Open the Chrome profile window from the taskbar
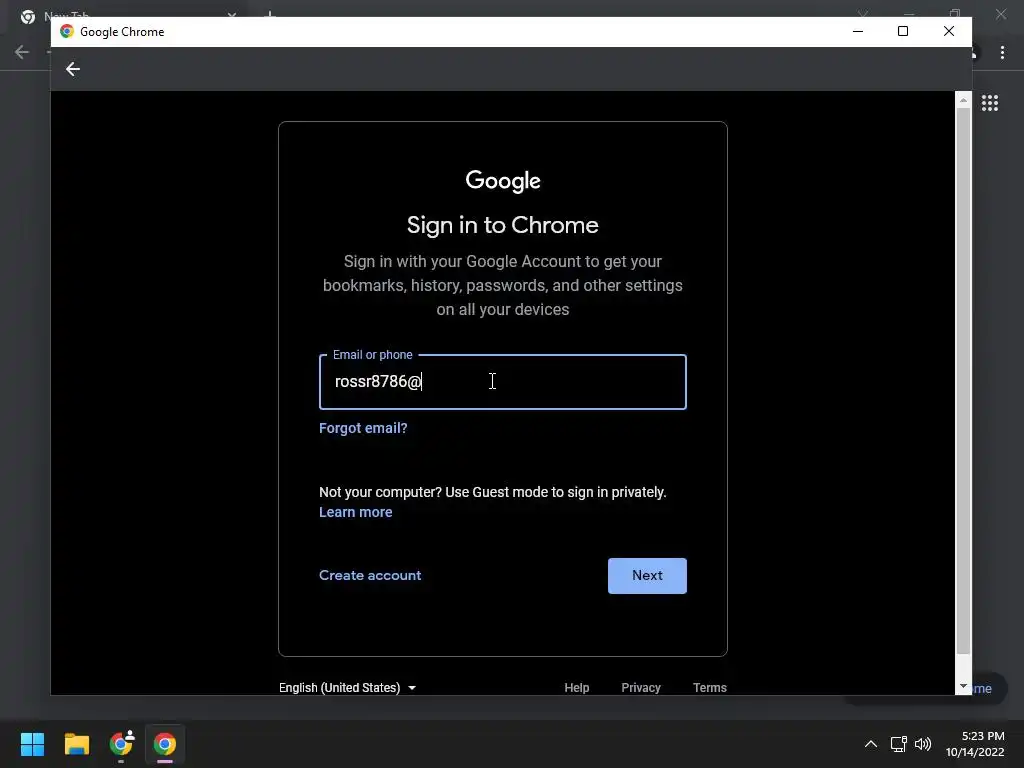1024x768 pixels. 121,743
